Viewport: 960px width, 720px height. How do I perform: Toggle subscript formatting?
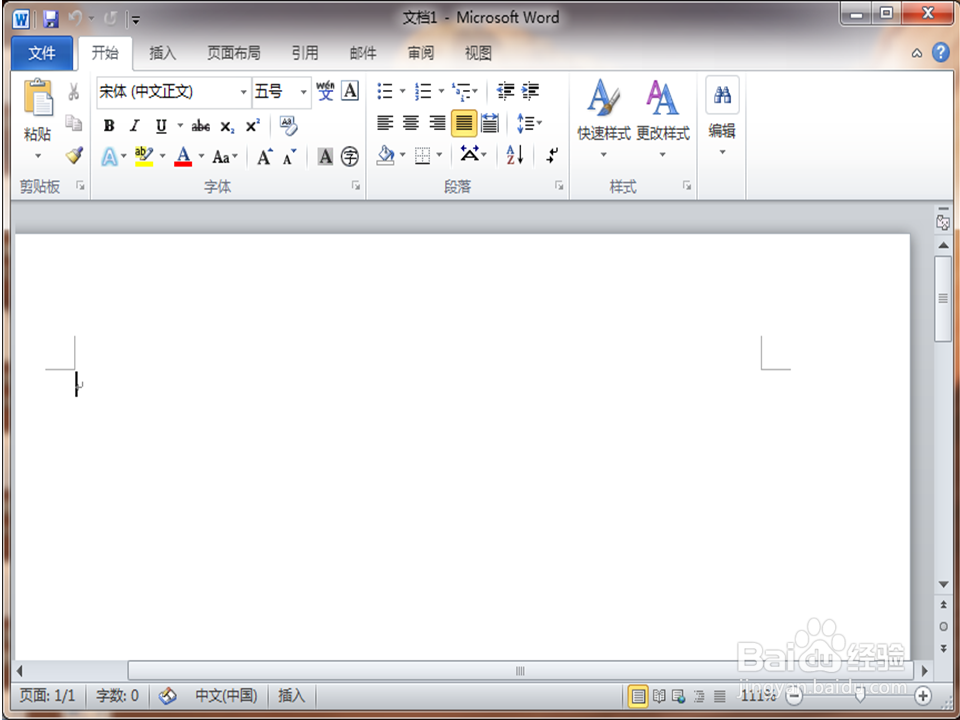(x=227, y=127)
